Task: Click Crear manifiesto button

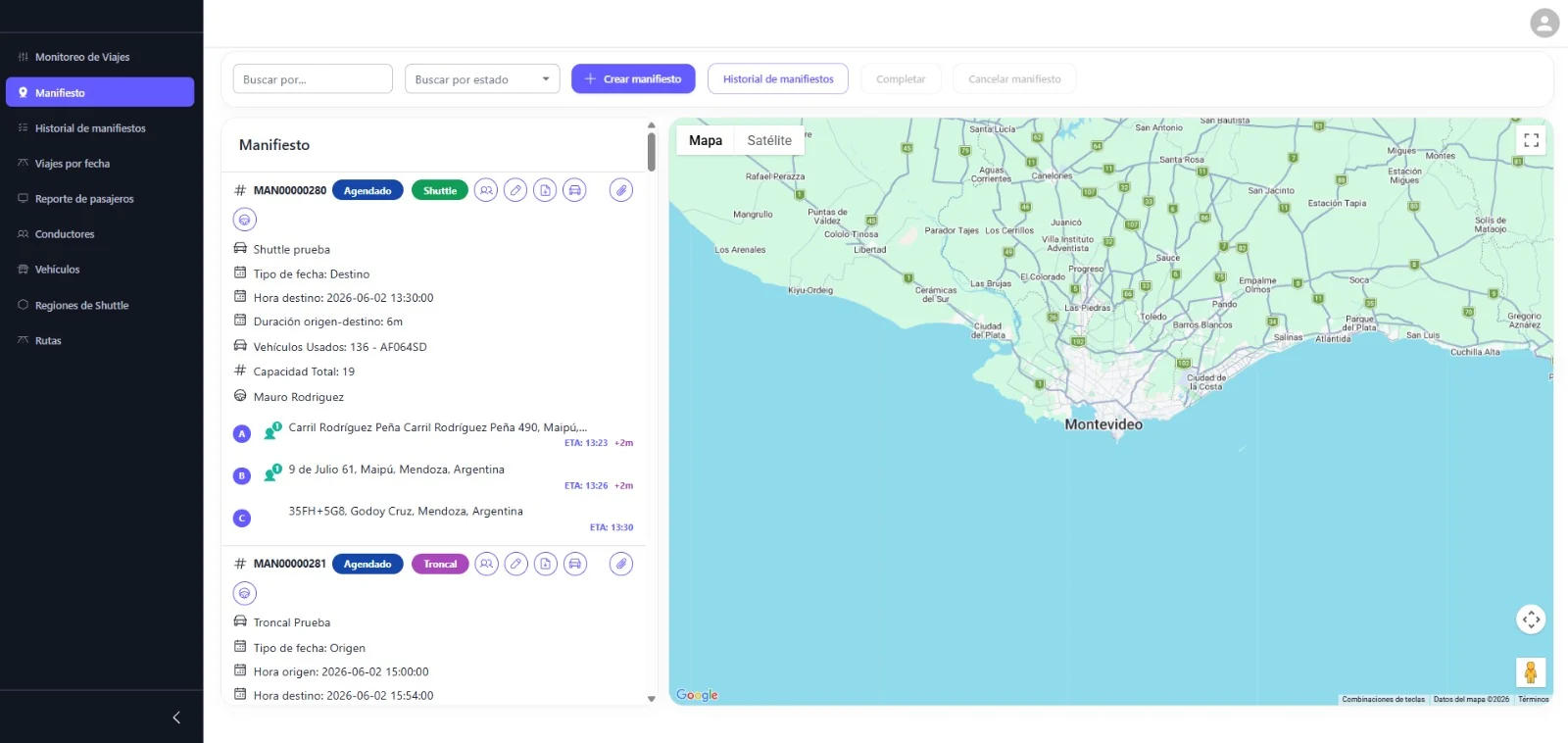Action: pos(633,78)
